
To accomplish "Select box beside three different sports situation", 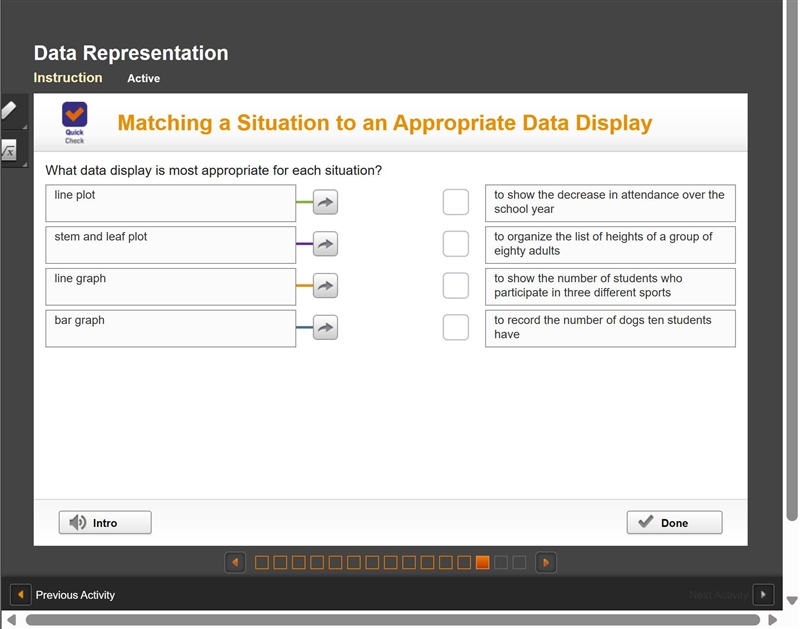I will click(x=456, y=286).
